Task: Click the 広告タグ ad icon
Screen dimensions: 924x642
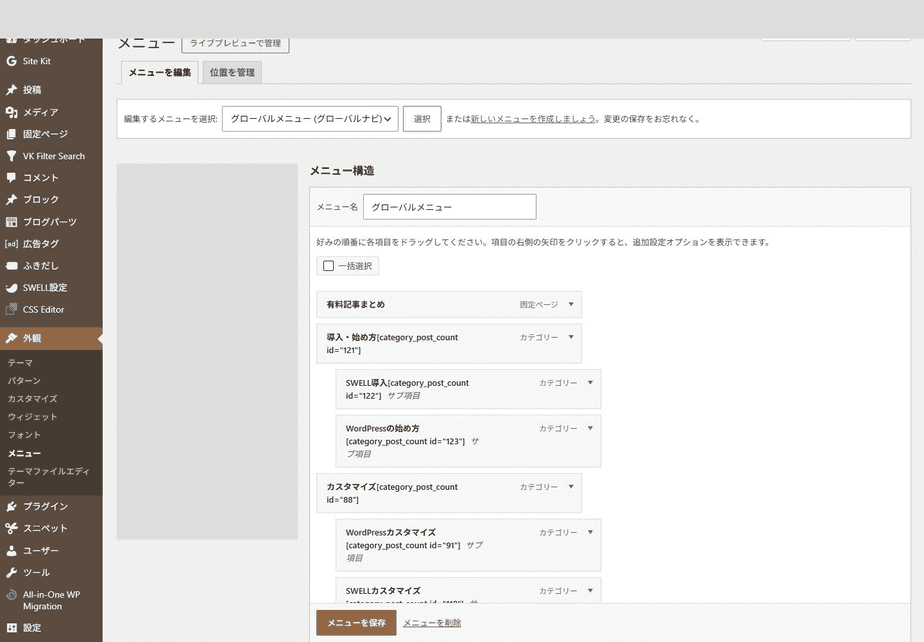Action: [11, 243]
